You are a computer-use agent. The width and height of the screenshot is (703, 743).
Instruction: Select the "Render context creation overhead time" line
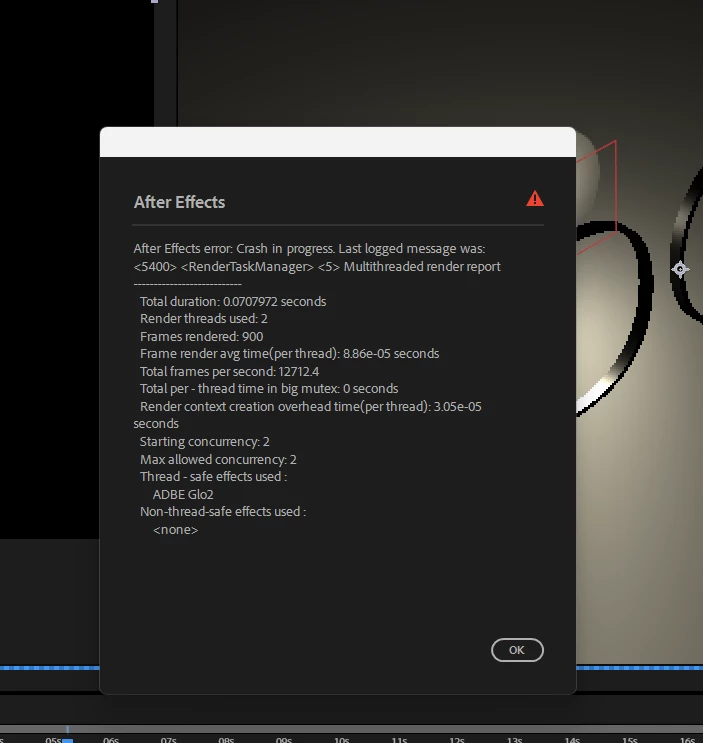(307, 415)
